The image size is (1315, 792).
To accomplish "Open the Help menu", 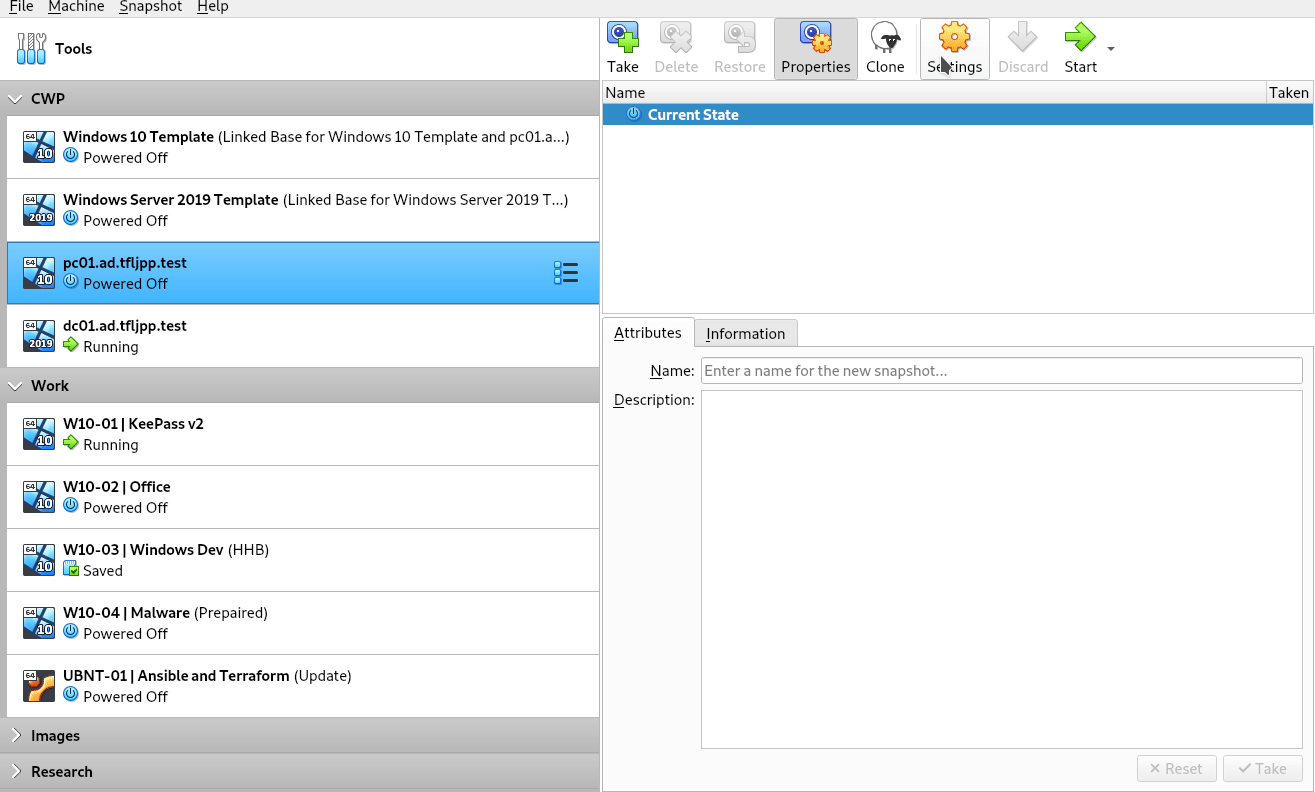I will point(212,7).
